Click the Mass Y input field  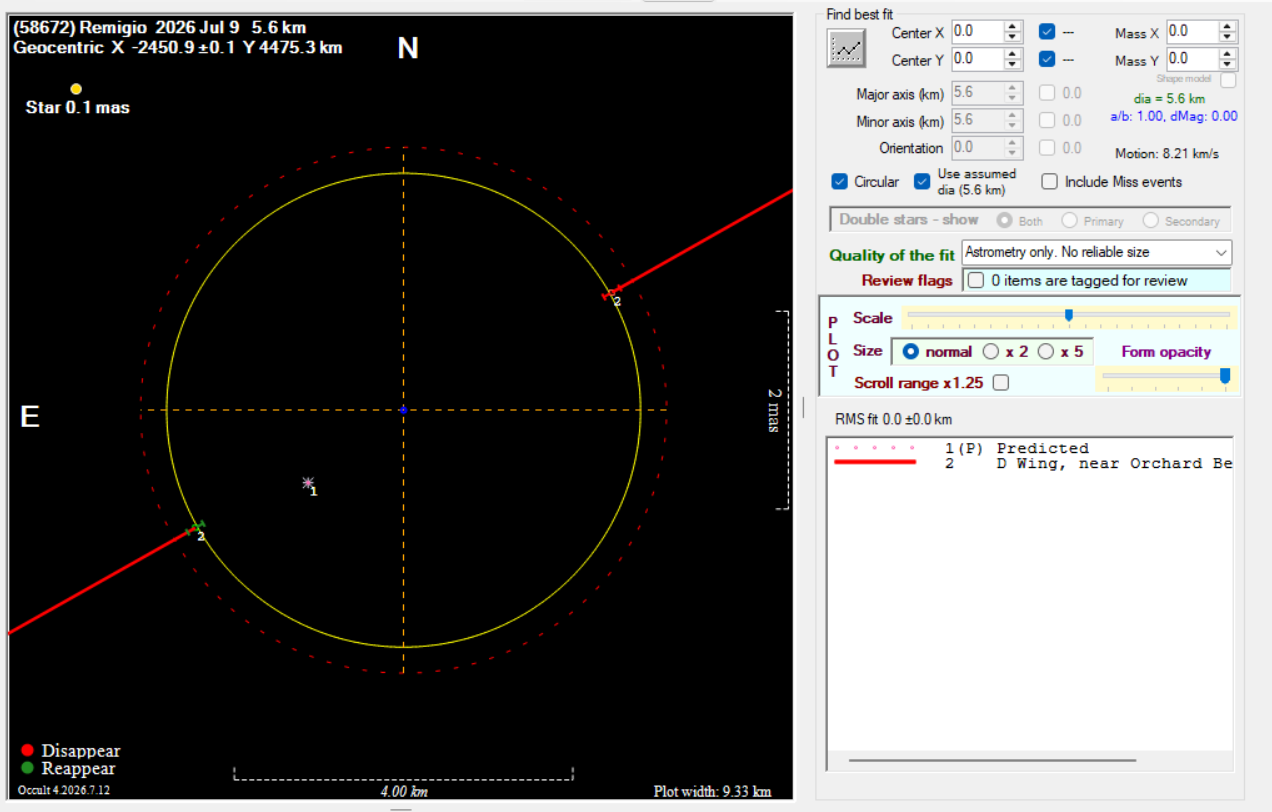pos(1193,59)
